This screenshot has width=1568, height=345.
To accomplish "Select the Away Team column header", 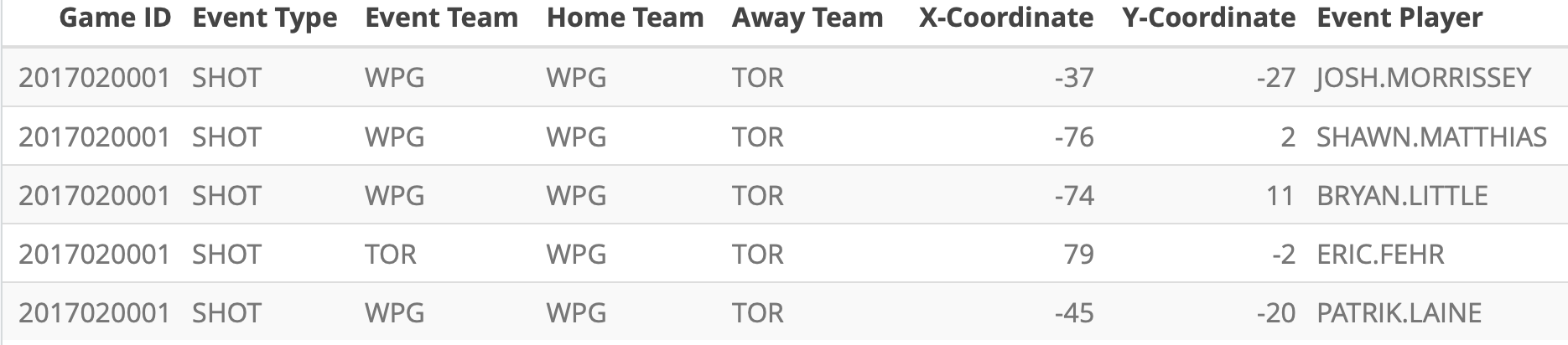I will (x=807, y=18).
